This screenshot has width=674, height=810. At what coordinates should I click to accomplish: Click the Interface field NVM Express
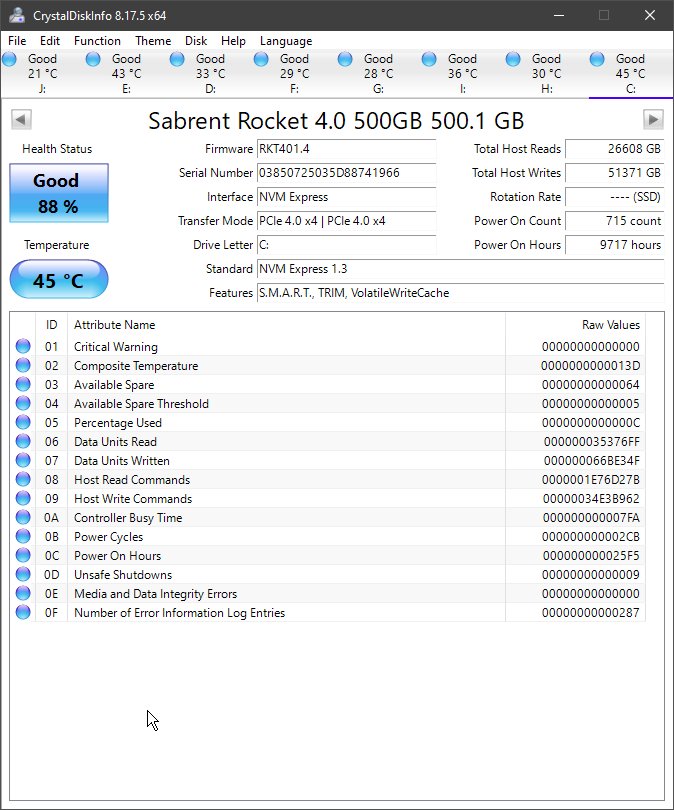click(347, 197)
